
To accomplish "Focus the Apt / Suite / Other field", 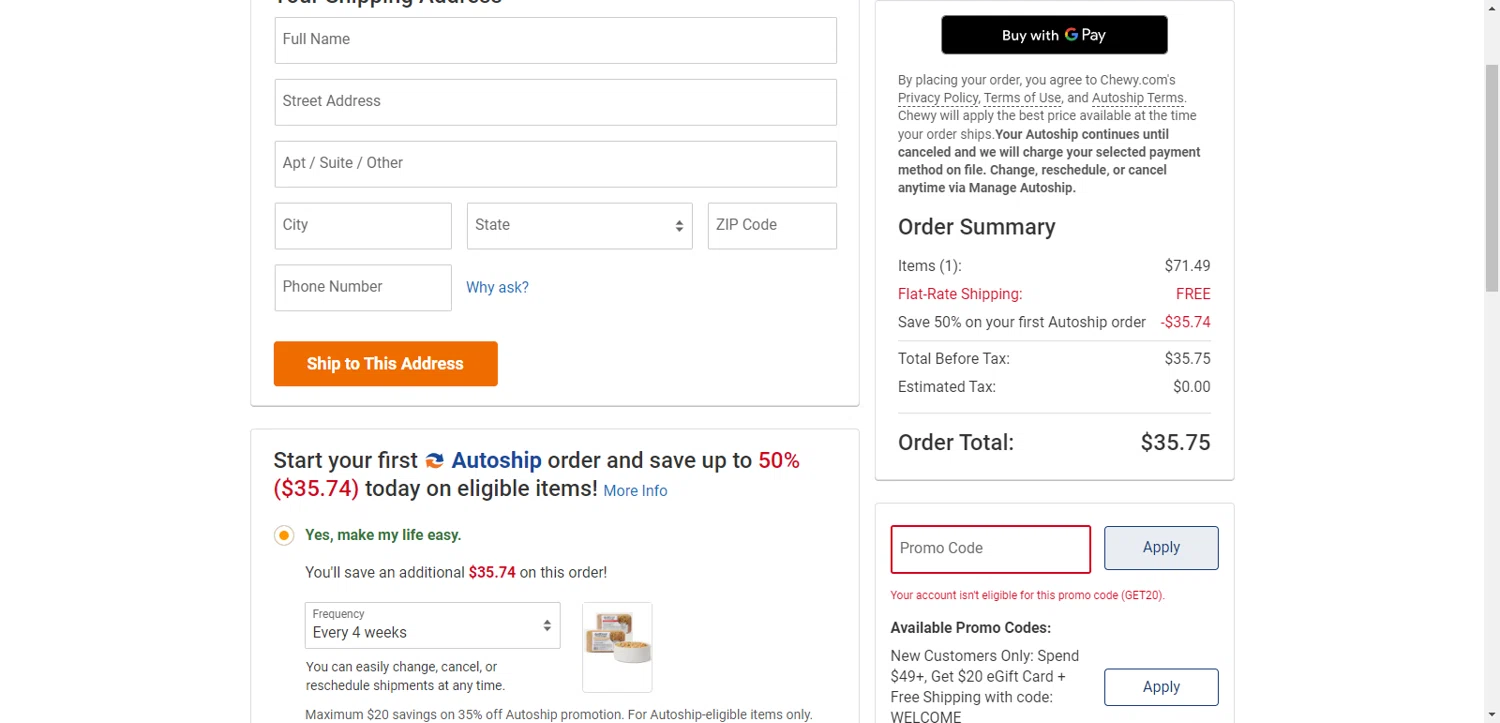I will click(x=555, y=164).
